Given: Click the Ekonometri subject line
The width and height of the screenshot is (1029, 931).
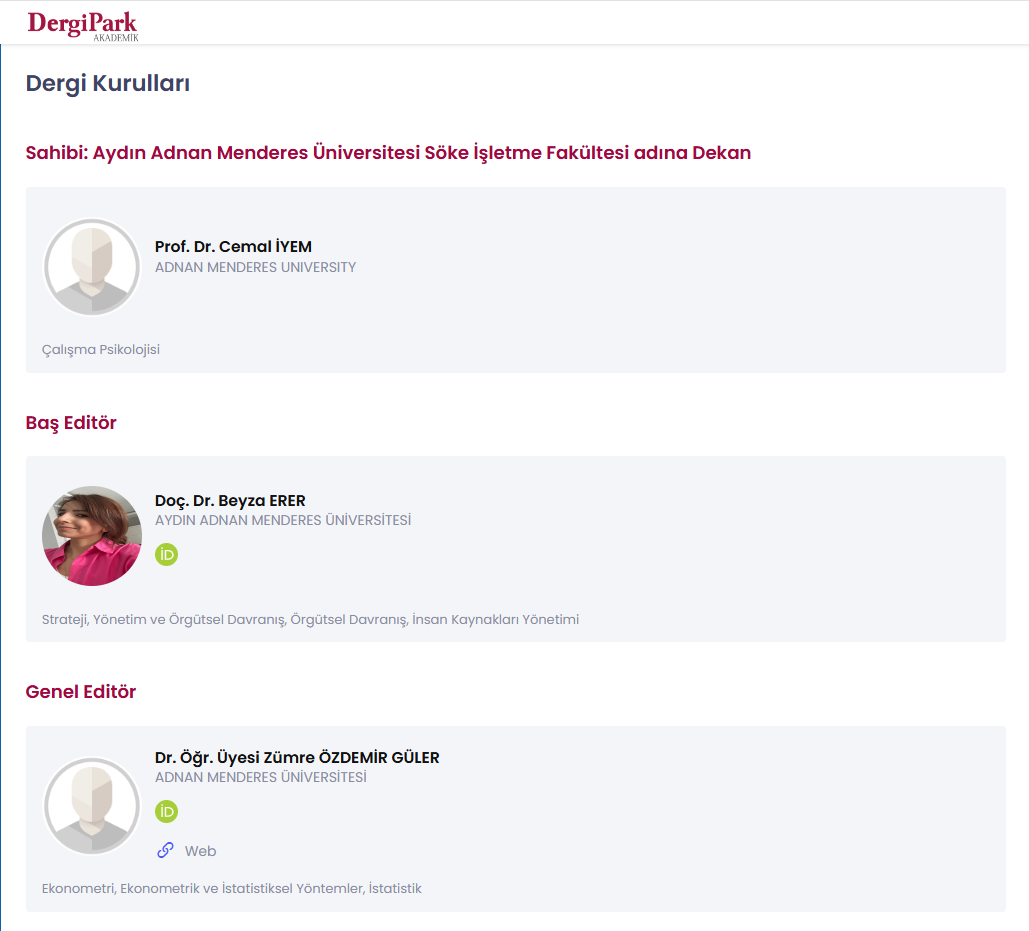Looking at the screenshot, I should pos(232,888).
